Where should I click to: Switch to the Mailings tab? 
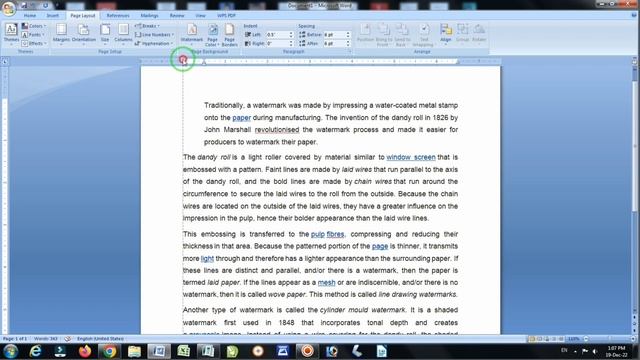[149, 16]
